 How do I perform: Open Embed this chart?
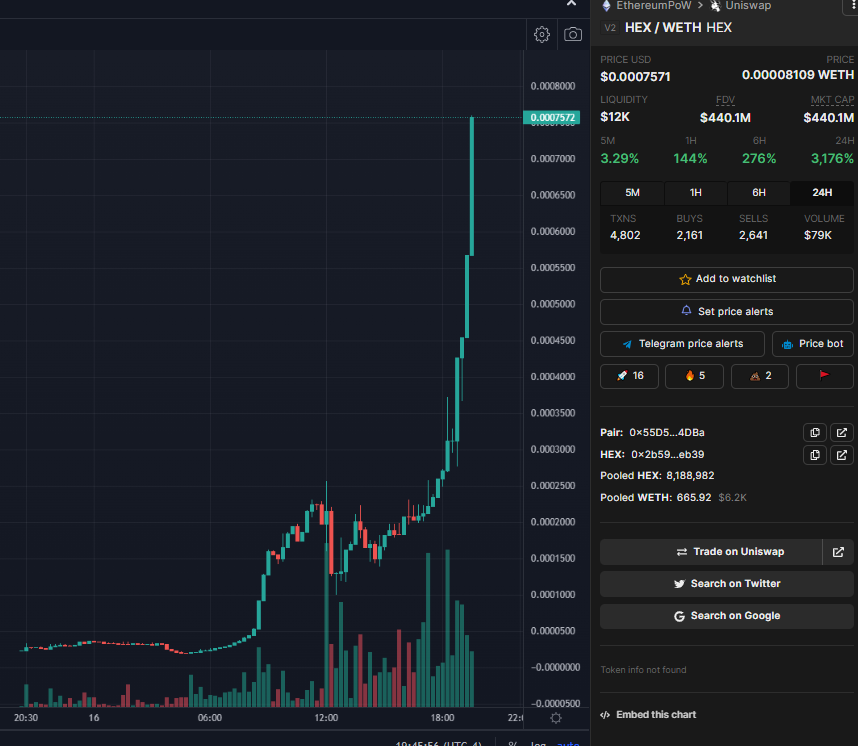point(648,715)
